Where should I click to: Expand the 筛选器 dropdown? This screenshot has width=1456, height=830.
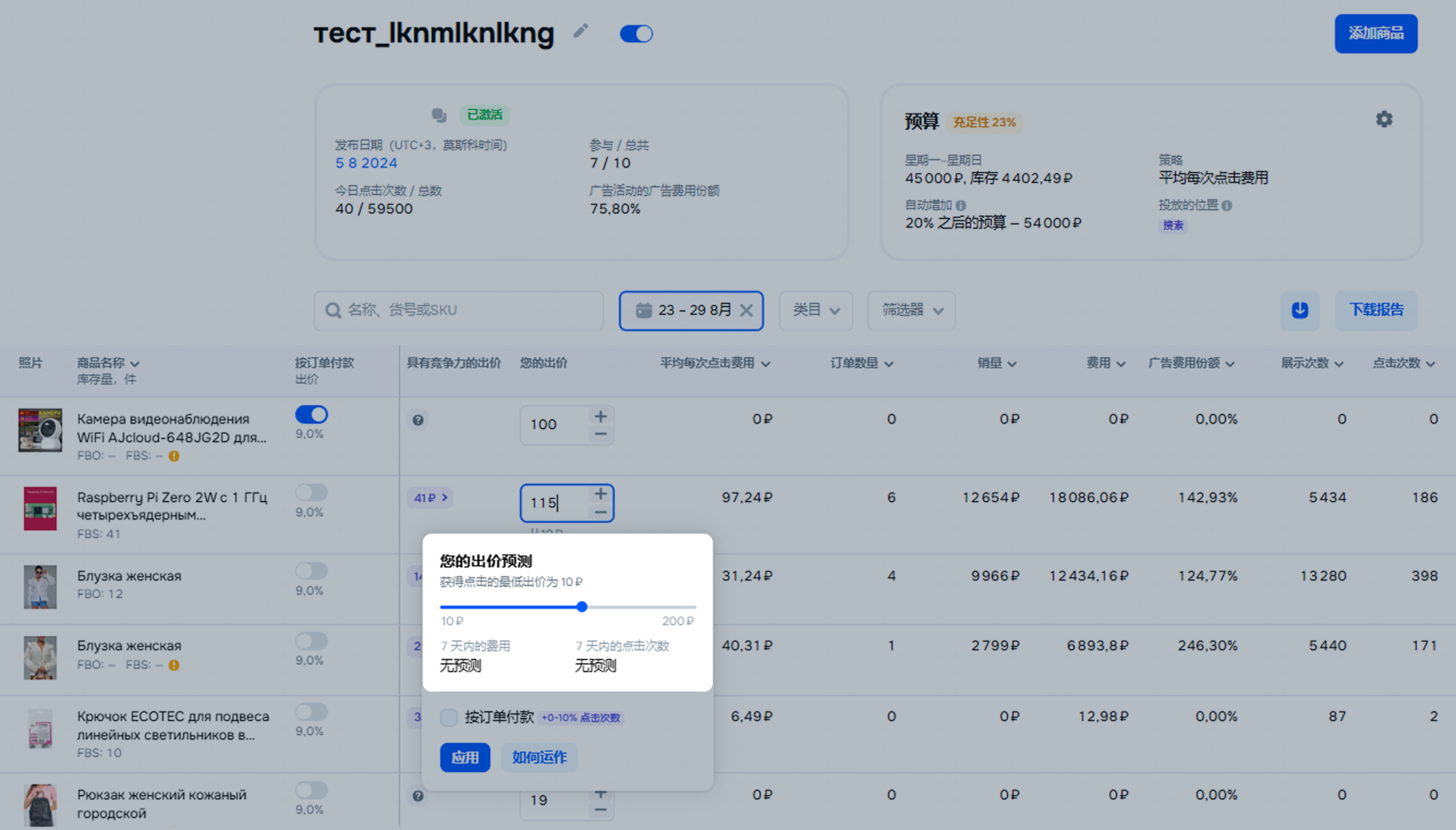tap(911, 311)
